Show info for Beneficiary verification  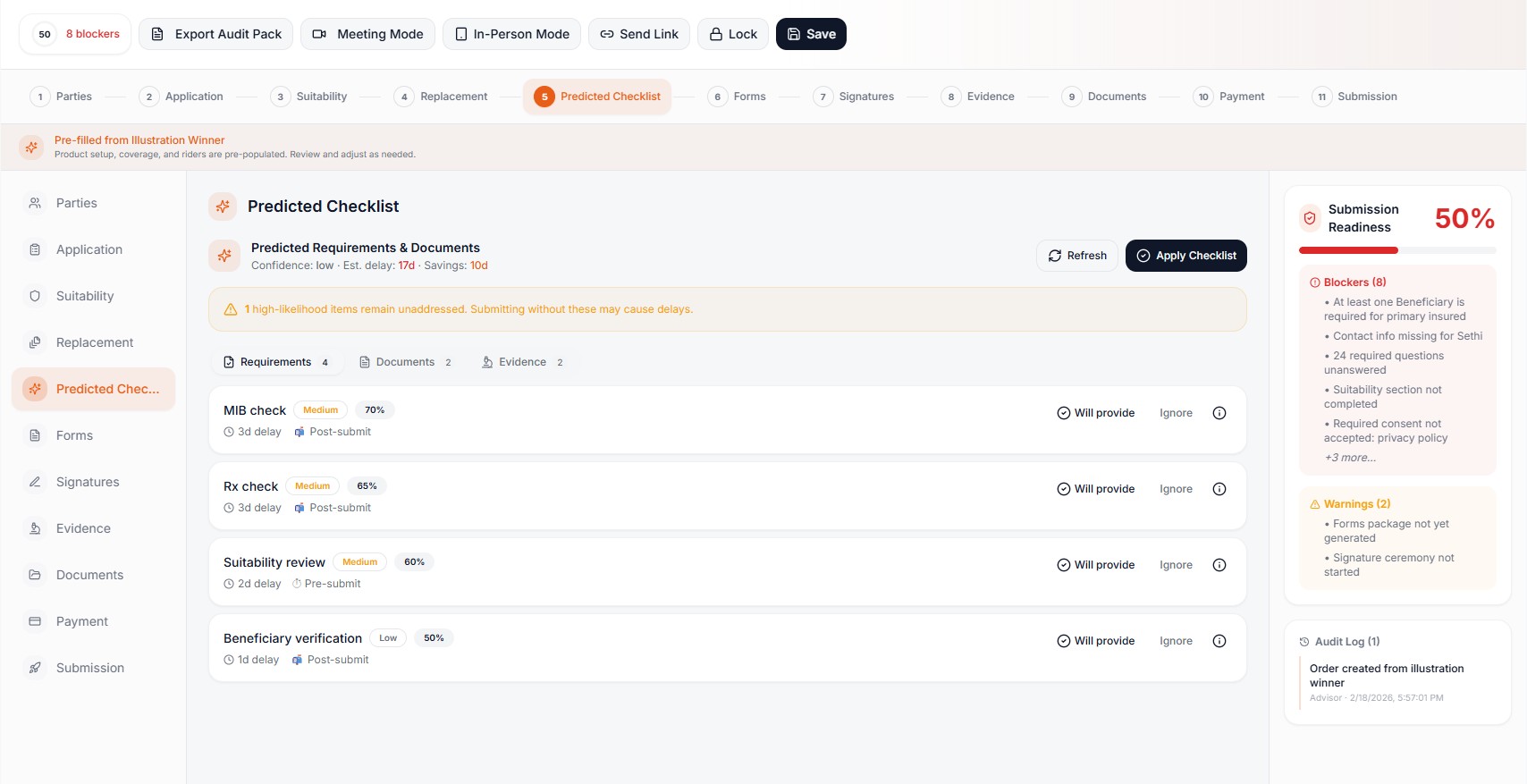[1219, 641]
